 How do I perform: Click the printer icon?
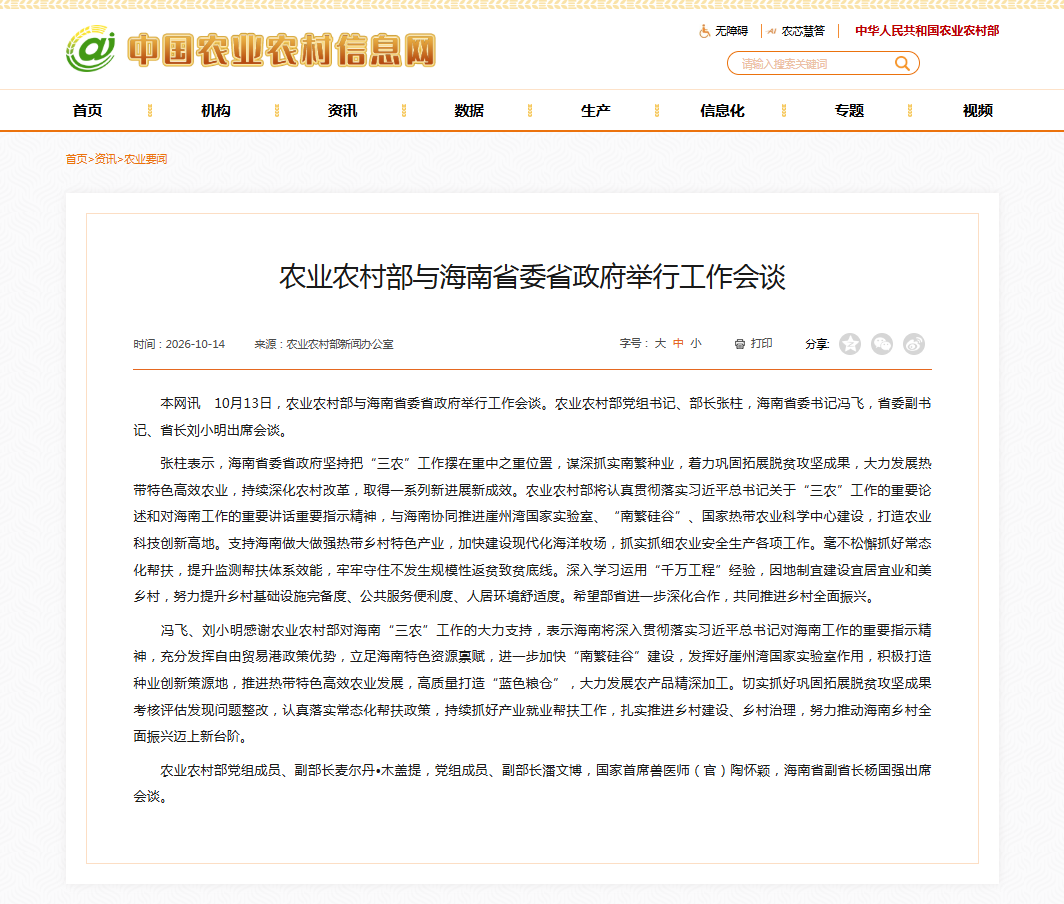(x=740, y=344)
